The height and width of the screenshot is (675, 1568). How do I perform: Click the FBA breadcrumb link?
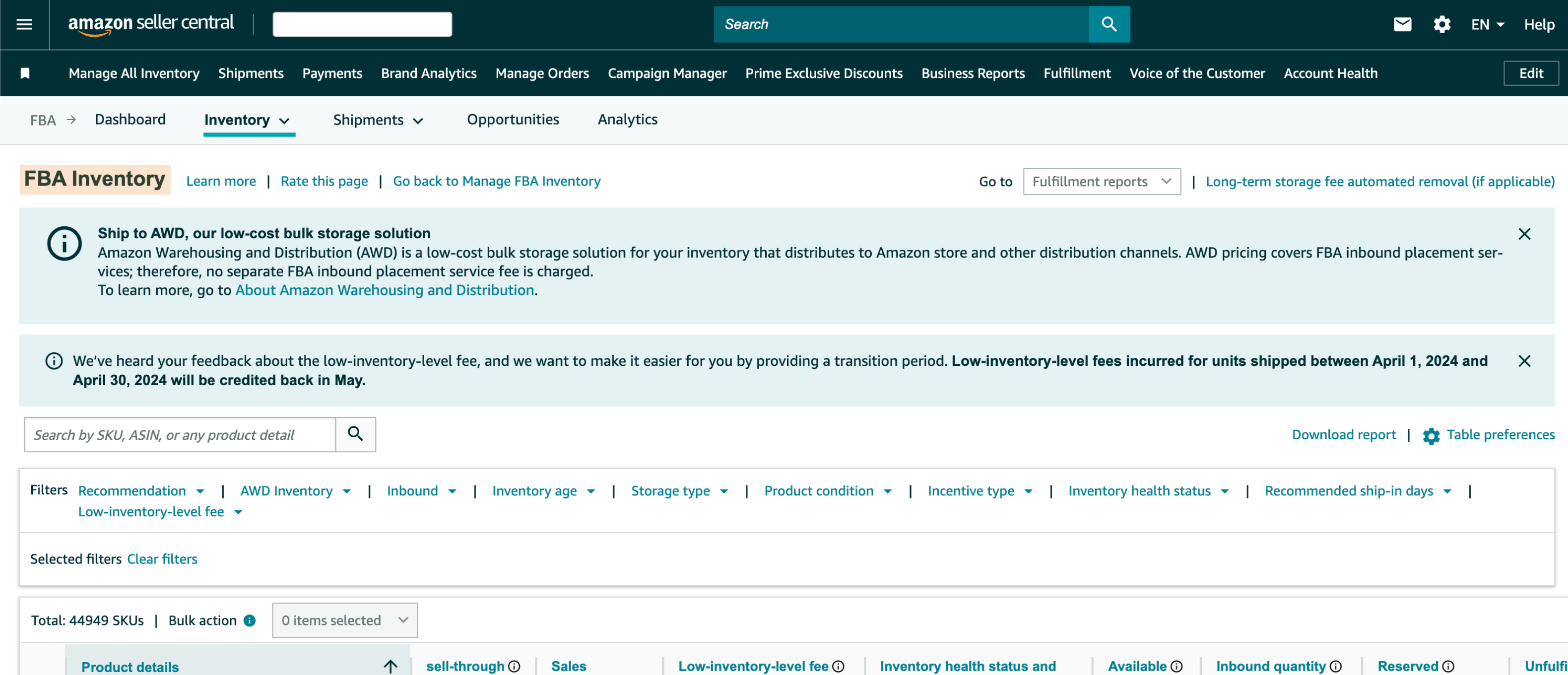pyautogui.click(x=43, y=120)
